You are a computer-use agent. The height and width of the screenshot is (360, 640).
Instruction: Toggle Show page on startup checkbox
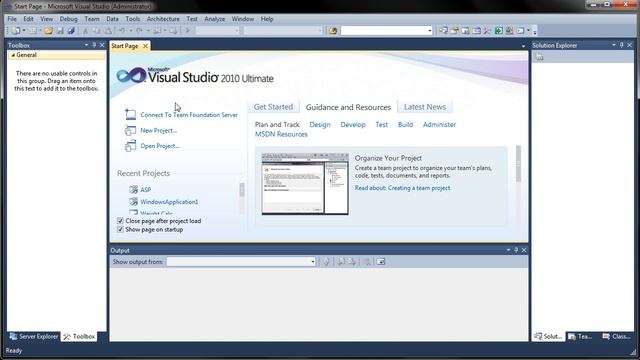click(120, 229)
